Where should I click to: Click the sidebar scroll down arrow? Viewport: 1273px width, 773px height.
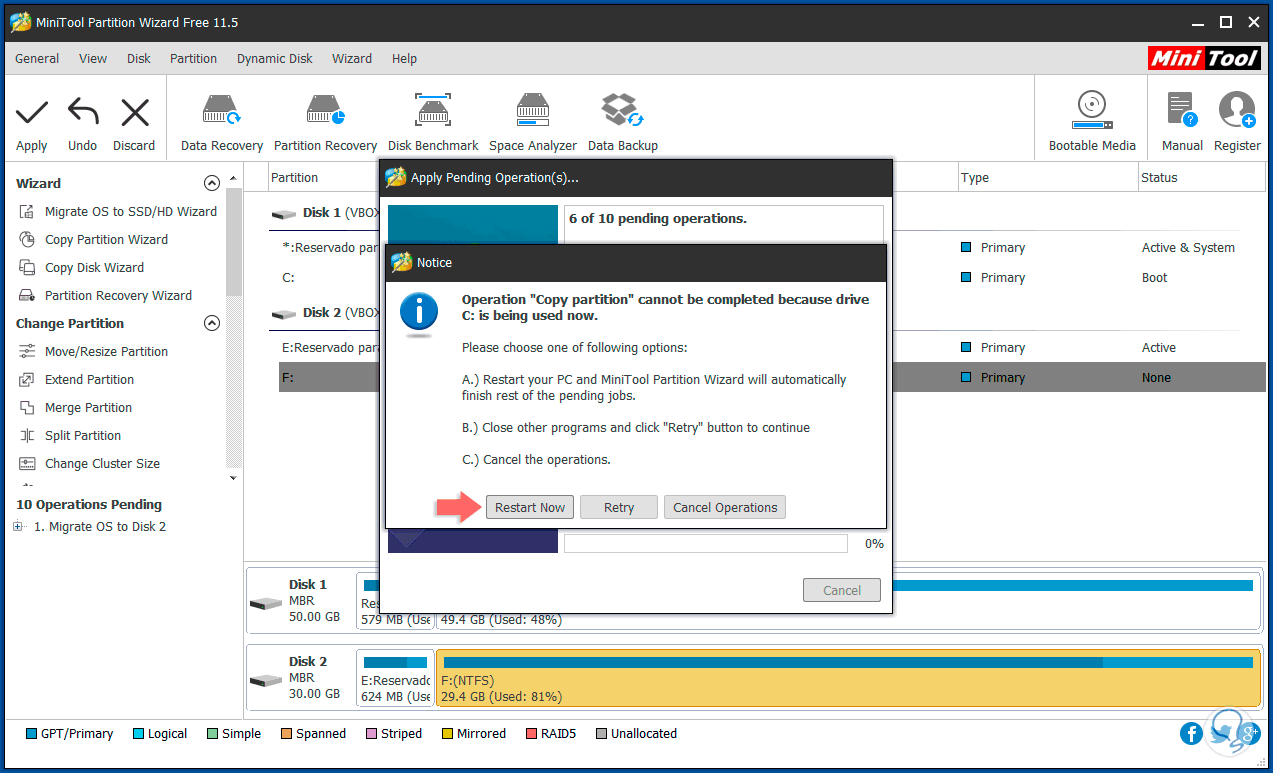coord(234,478)
